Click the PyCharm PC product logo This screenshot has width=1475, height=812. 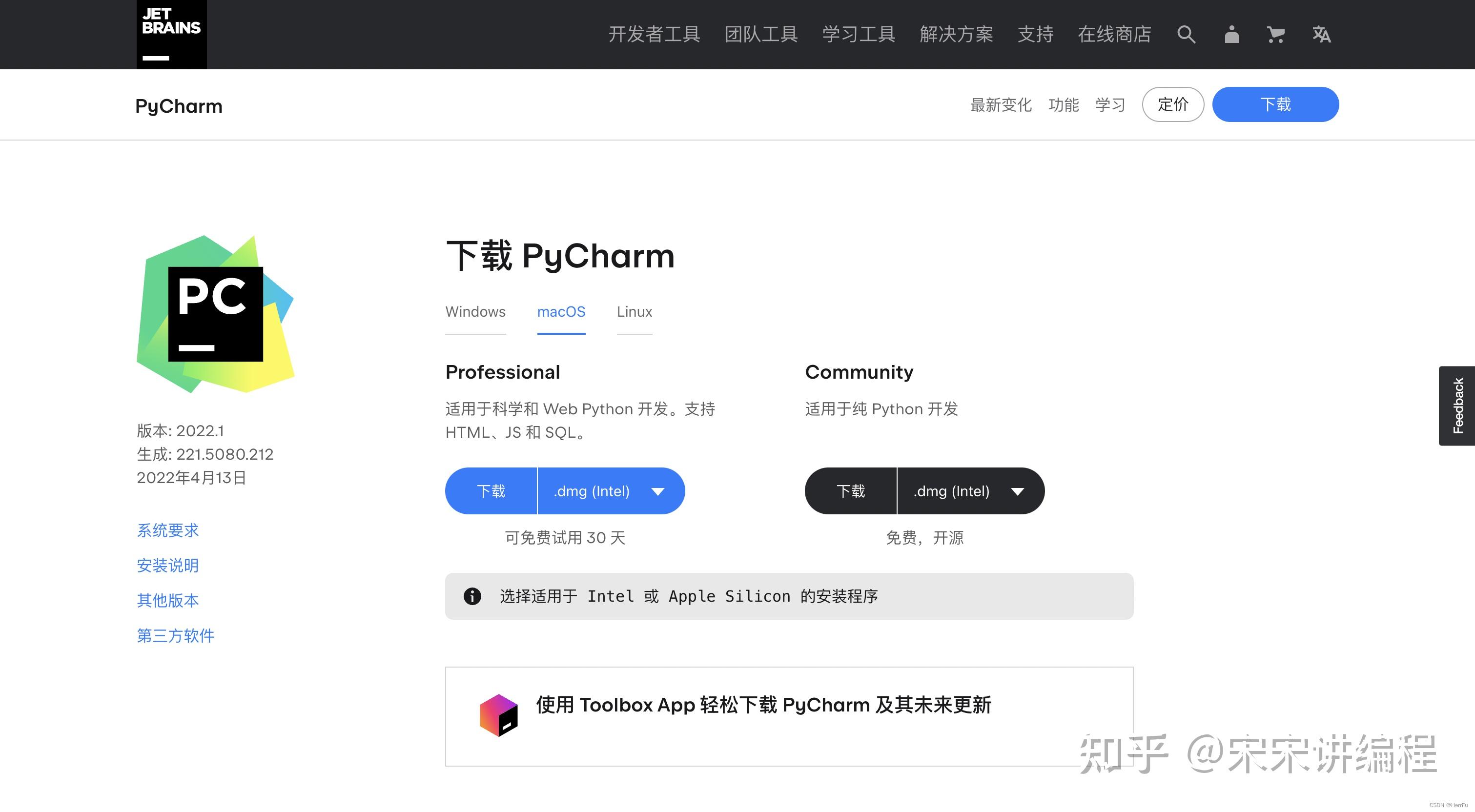coord(215,312)
